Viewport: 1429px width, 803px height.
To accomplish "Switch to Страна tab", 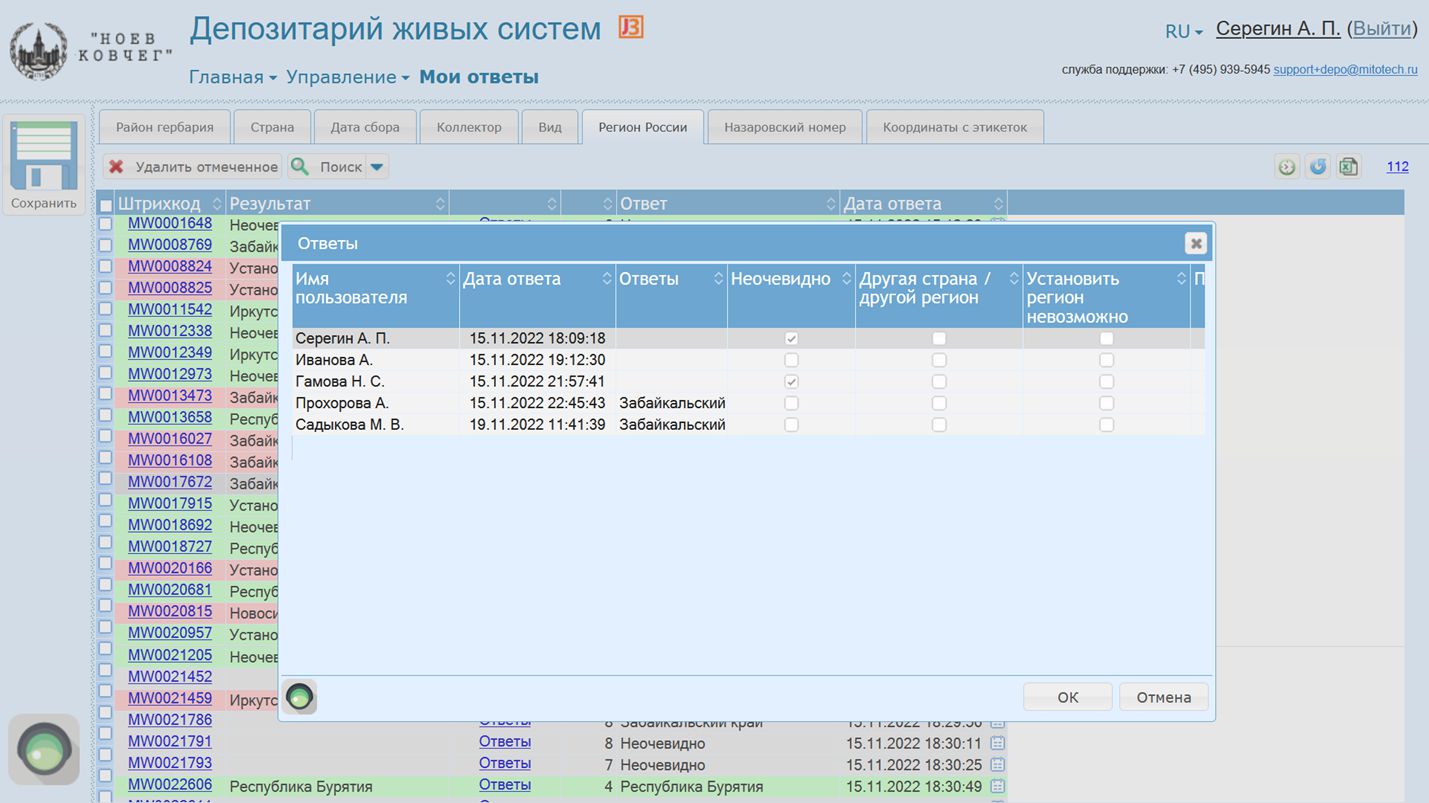I will click(x=272, y=127).
